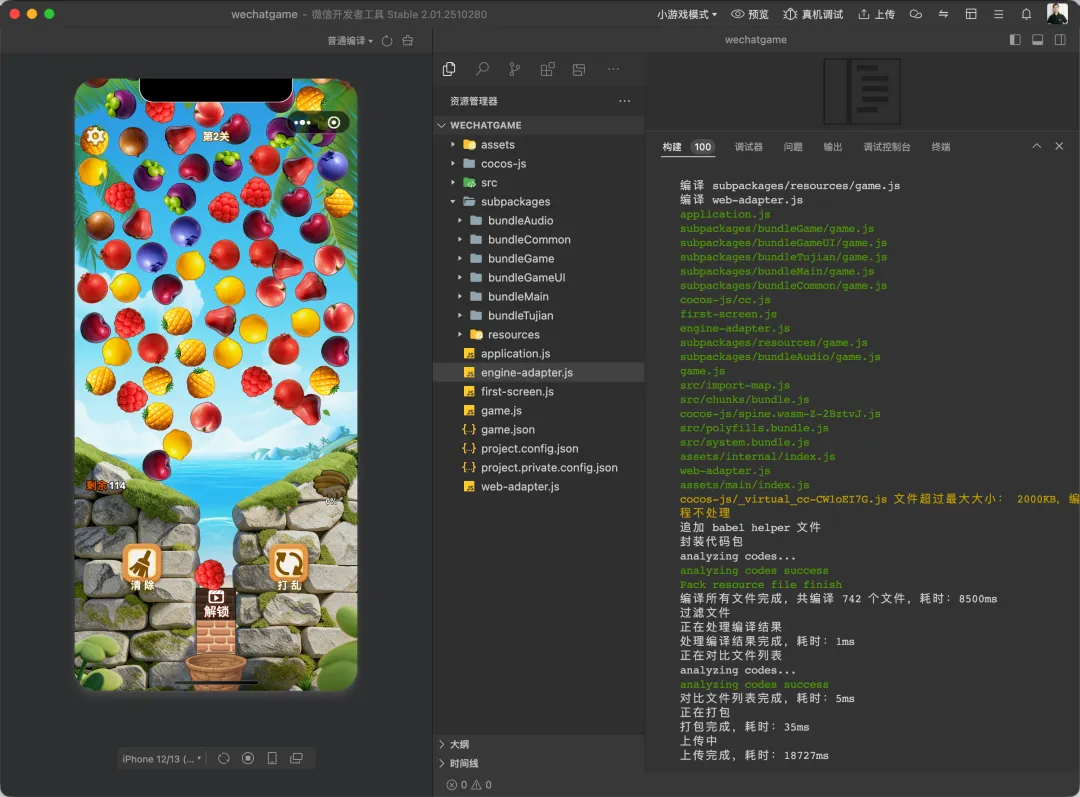Open the more actions dots beside extensions row
Image resolution: width=1080 pixels, height=797 pixels.
click(613, 69)
